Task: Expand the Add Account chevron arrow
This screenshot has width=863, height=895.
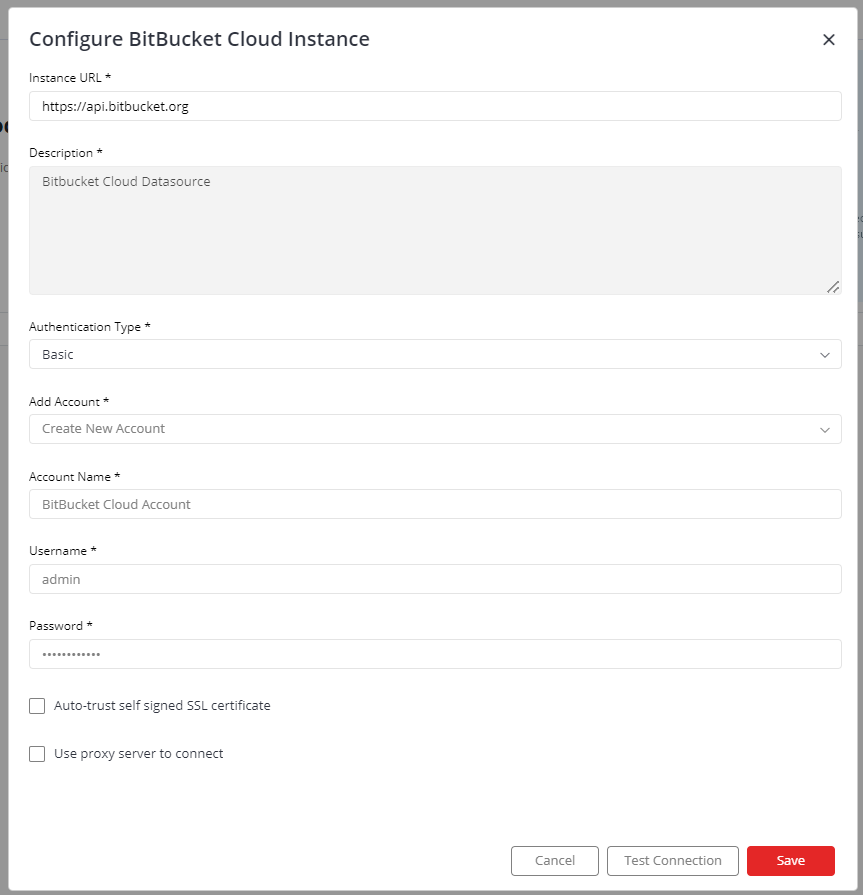Action: coord(824,430)
